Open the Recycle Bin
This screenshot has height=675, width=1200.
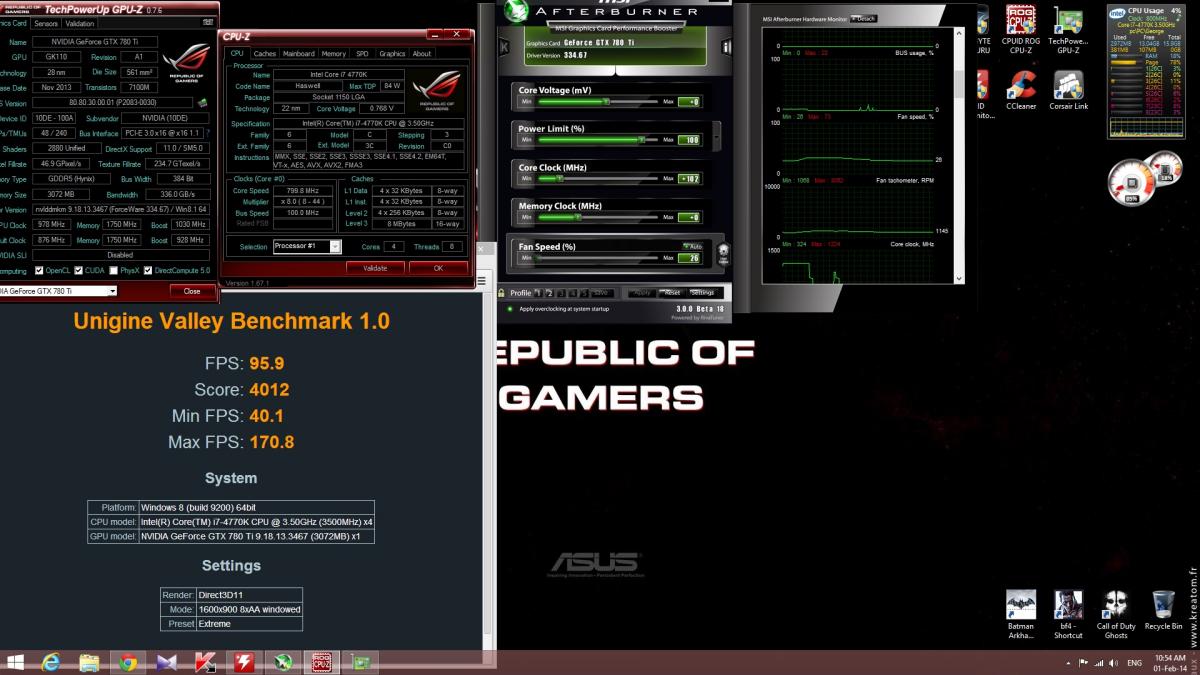coord(1163,611)
